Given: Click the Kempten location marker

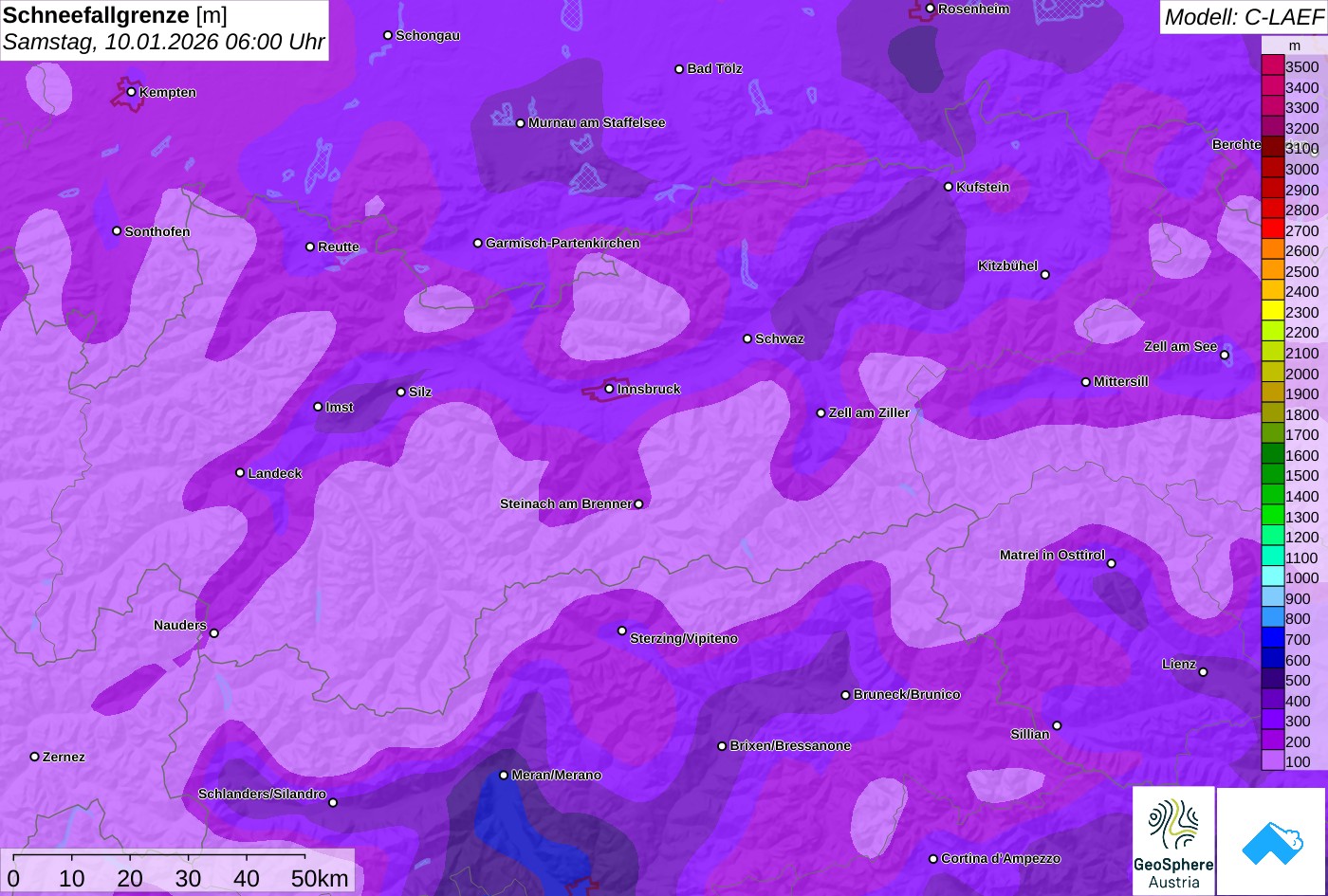Looking at the screenshot, I should [x=131, y=92].
